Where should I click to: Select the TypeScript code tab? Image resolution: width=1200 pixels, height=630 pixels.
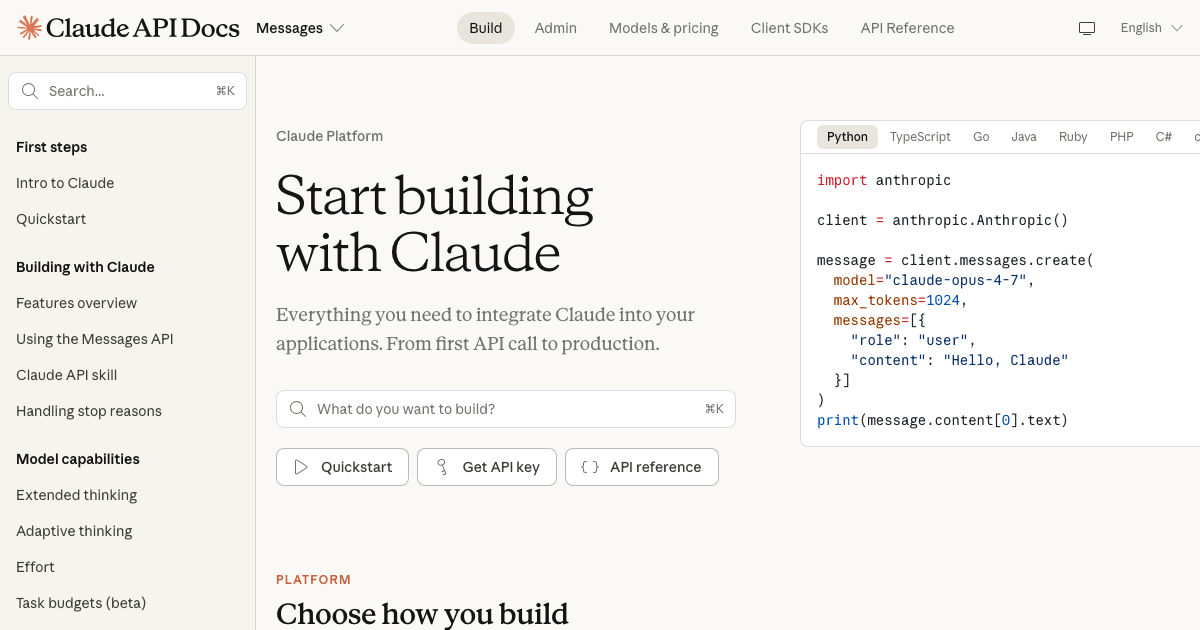[920, 137]
